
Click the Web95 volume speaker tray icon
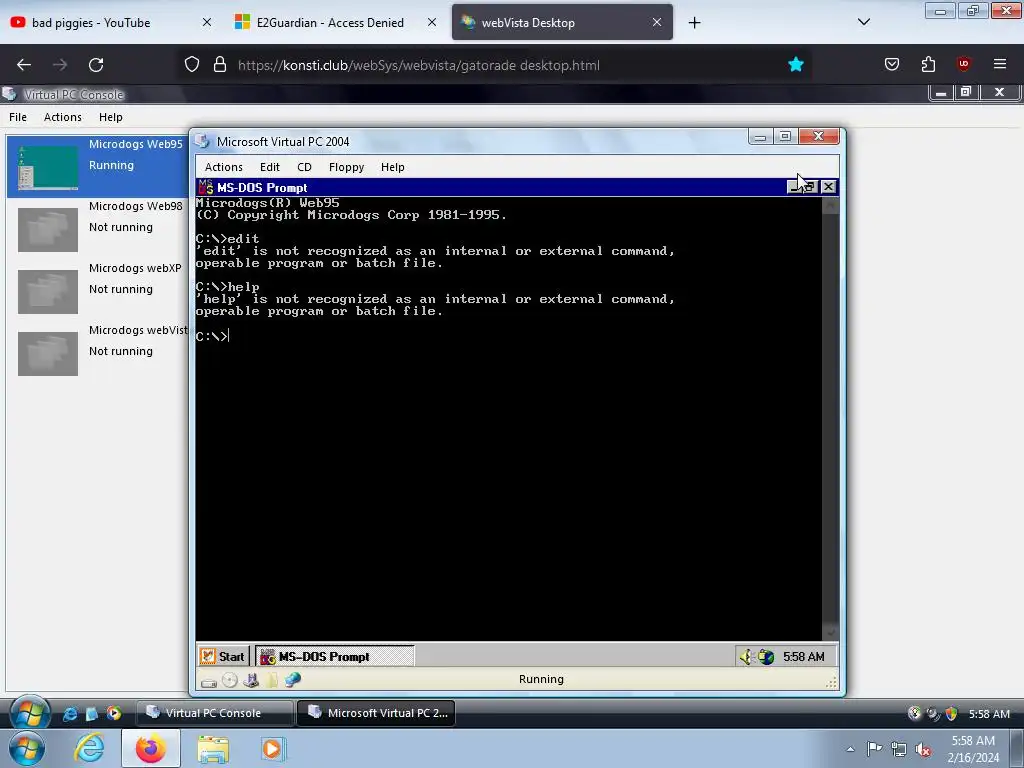tap(746, 656)
